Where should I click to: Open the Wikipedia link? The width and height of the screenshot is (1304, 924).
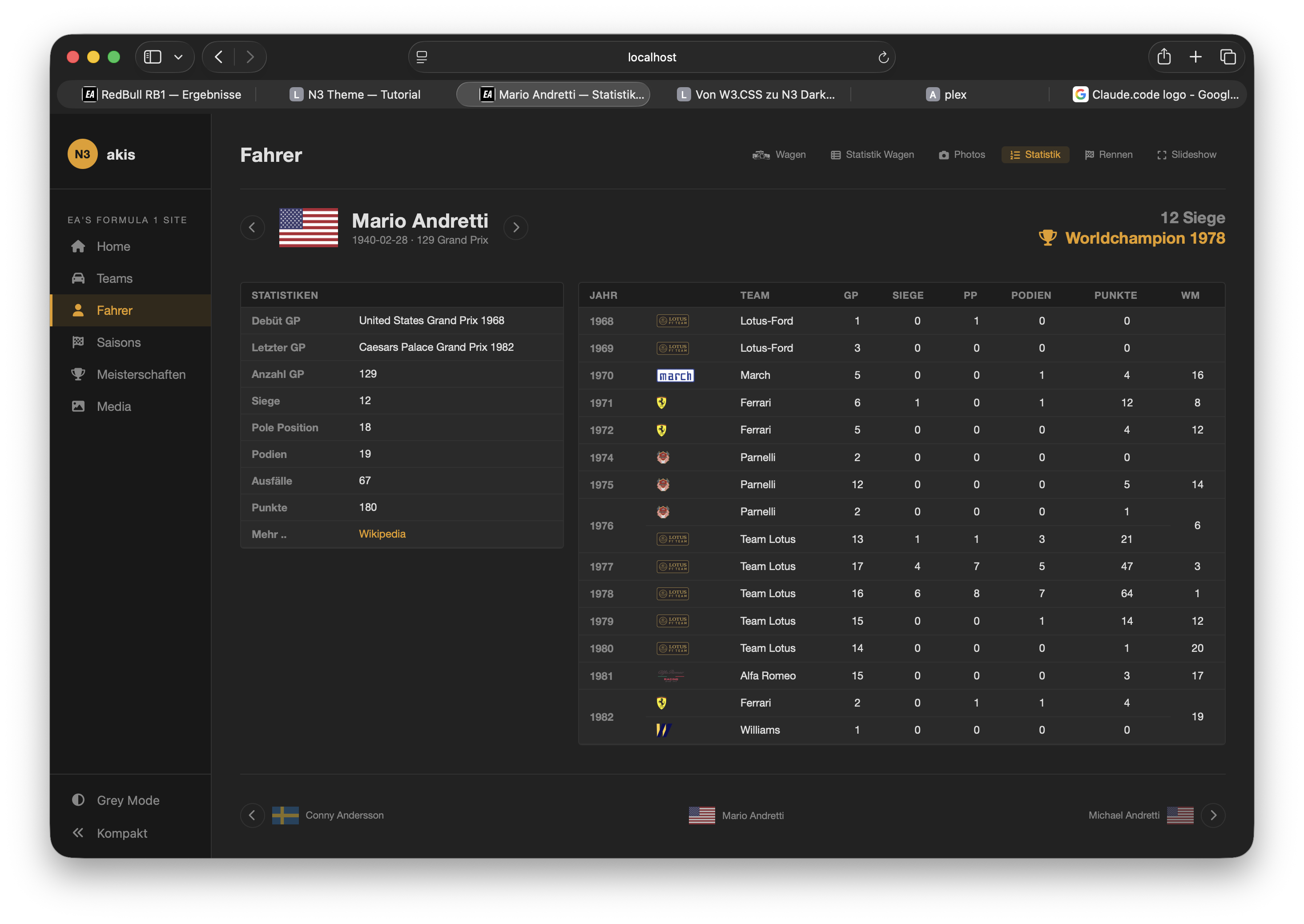tap(382, 534)
